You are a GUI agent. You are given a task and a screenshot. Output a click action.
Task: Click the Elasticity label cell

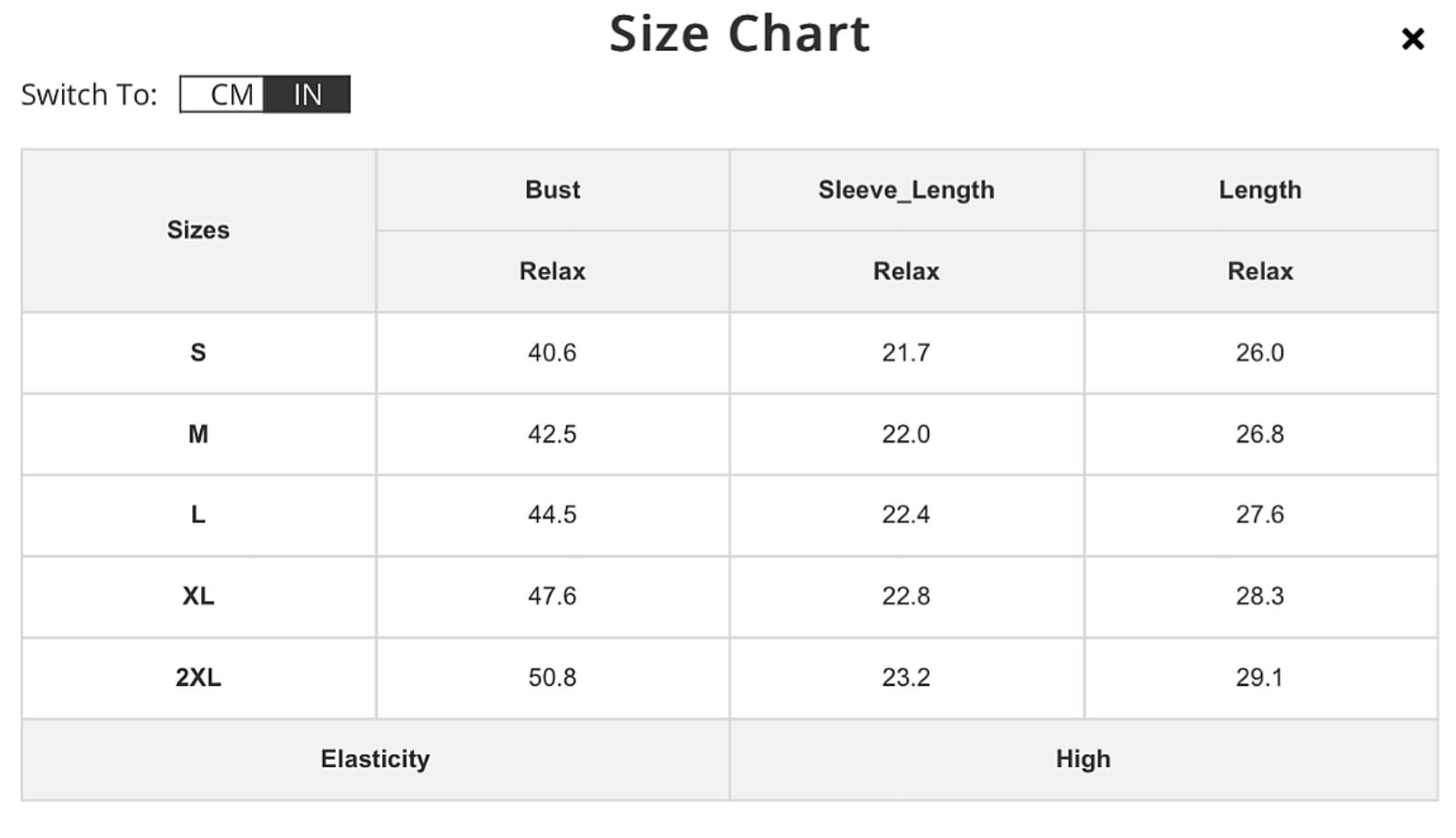375,759
